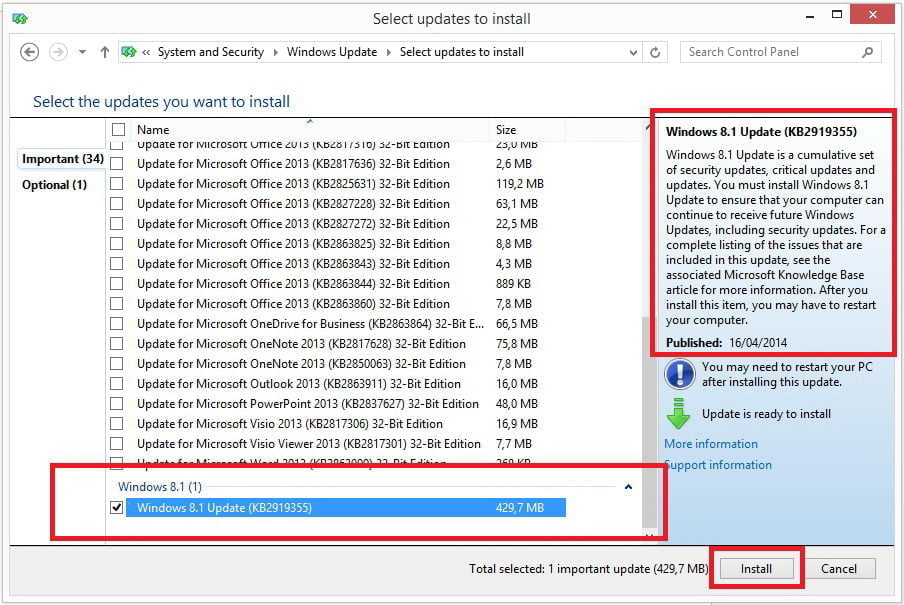The width and height of the screenshot is (904, 605).
Task: Check OneNote 2013 KB2850063 update
Action: (116, 363)
